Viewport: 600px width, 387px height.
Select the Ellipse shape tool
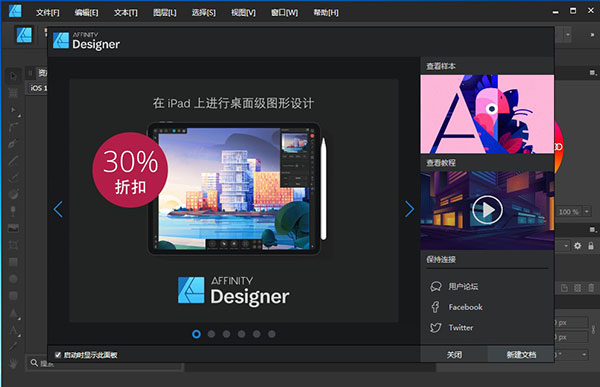coord(13,279)
